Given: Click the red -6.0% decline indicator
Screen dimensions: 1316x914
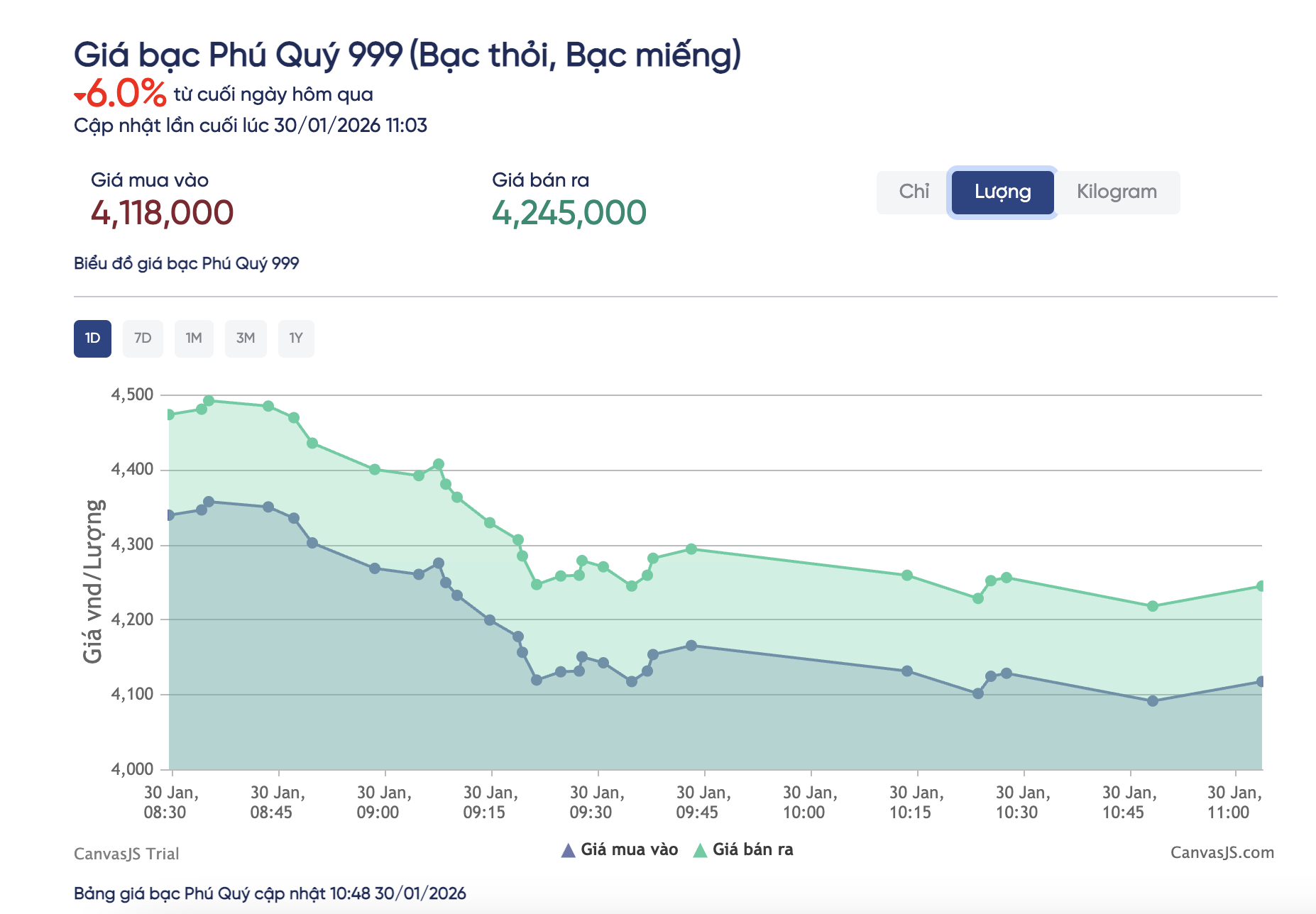Looking at the screenshot, I should [119, 93].
